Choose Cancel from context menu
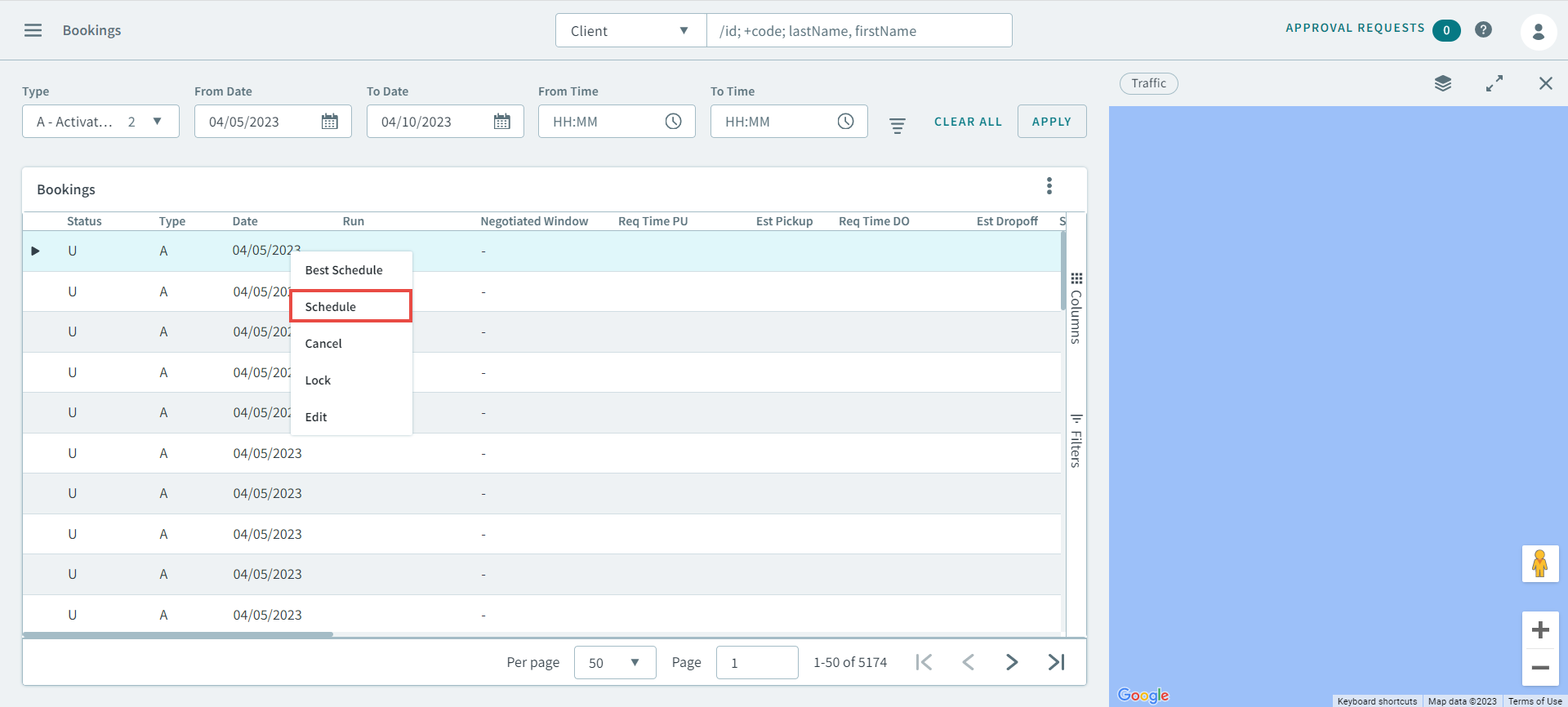Viewport: 1568px width, 707px height. (351, 344)
